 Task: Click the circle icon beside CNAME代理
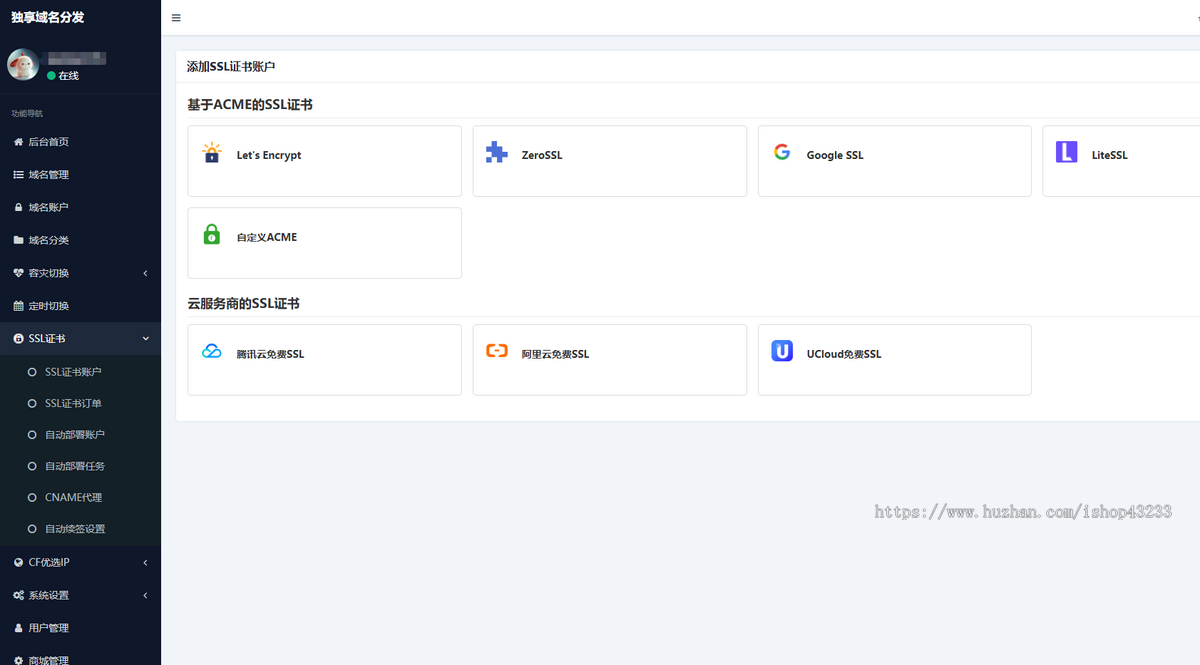(32, 497)
